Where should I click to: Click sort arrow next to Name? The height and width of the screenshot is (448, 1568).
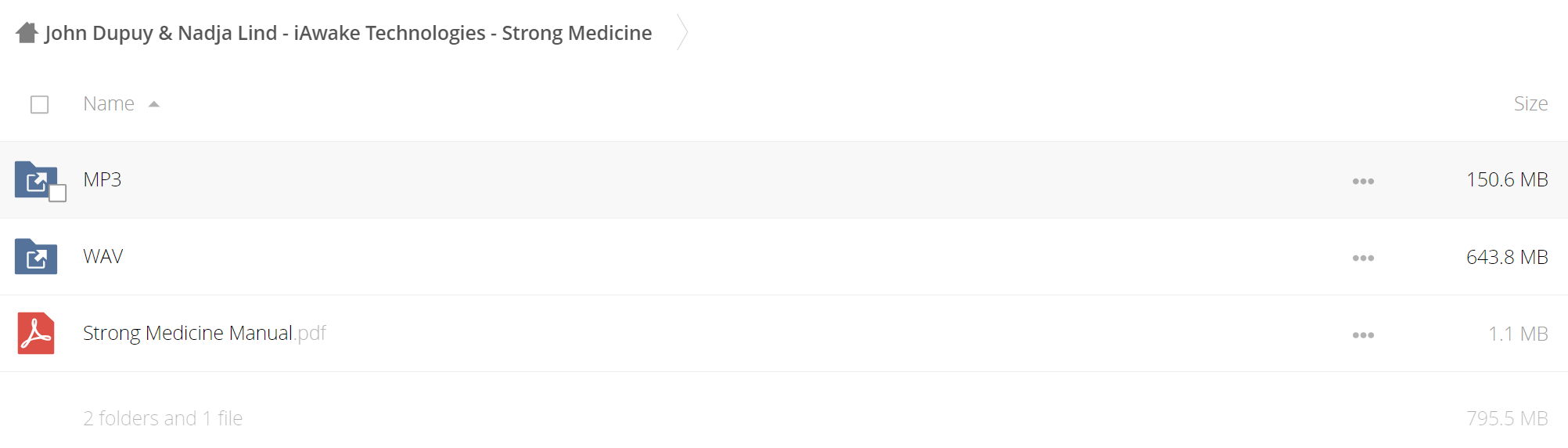point(154,104)
